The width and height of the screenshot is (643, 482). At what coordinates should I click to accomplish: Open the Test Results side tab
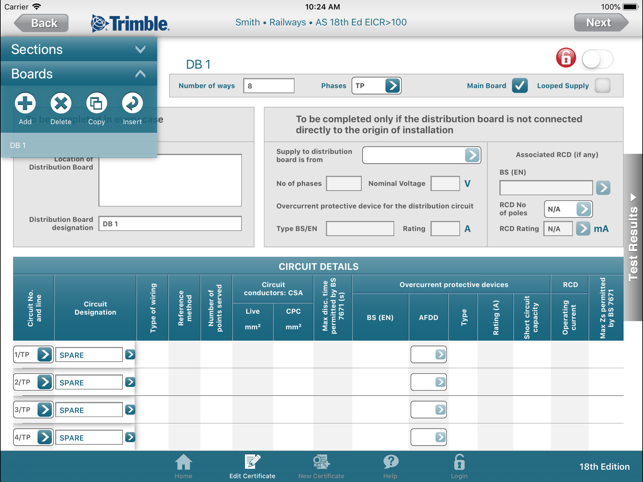point(633,238)
